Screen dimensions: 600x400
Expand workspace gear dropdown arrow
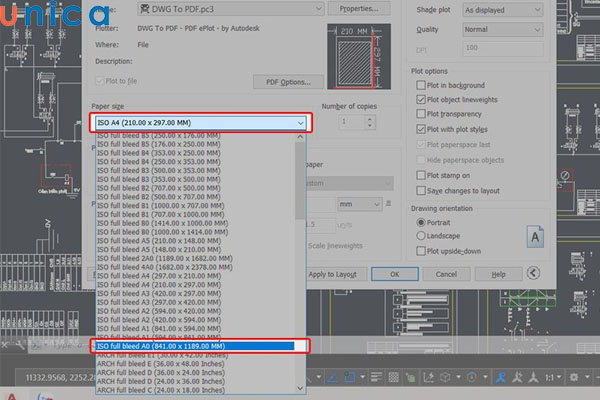(x=587, y=377)
